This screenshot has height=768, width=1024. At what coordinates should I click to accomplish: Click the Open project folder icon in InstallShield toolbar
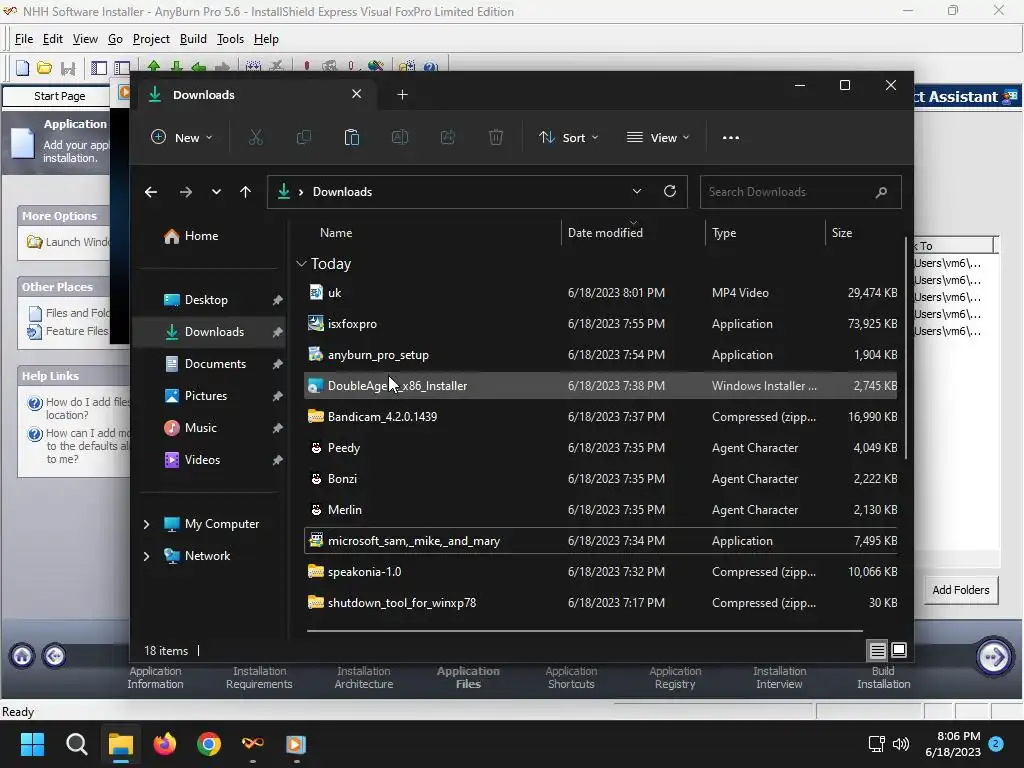tap(44, 67)
